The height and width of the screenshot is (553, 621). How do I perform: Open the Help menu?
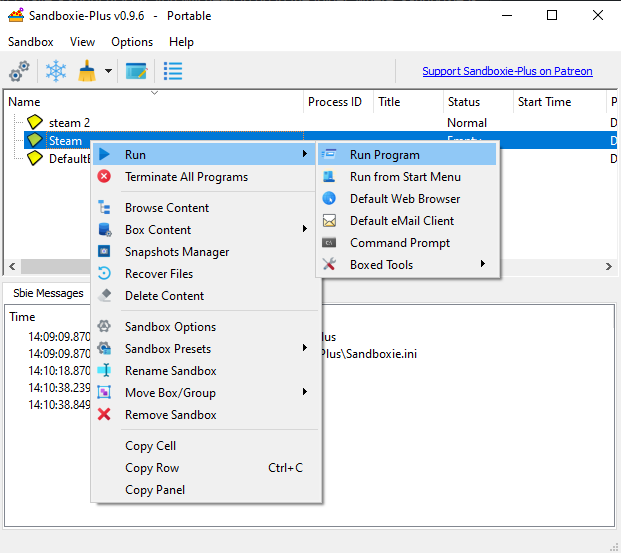181,42
